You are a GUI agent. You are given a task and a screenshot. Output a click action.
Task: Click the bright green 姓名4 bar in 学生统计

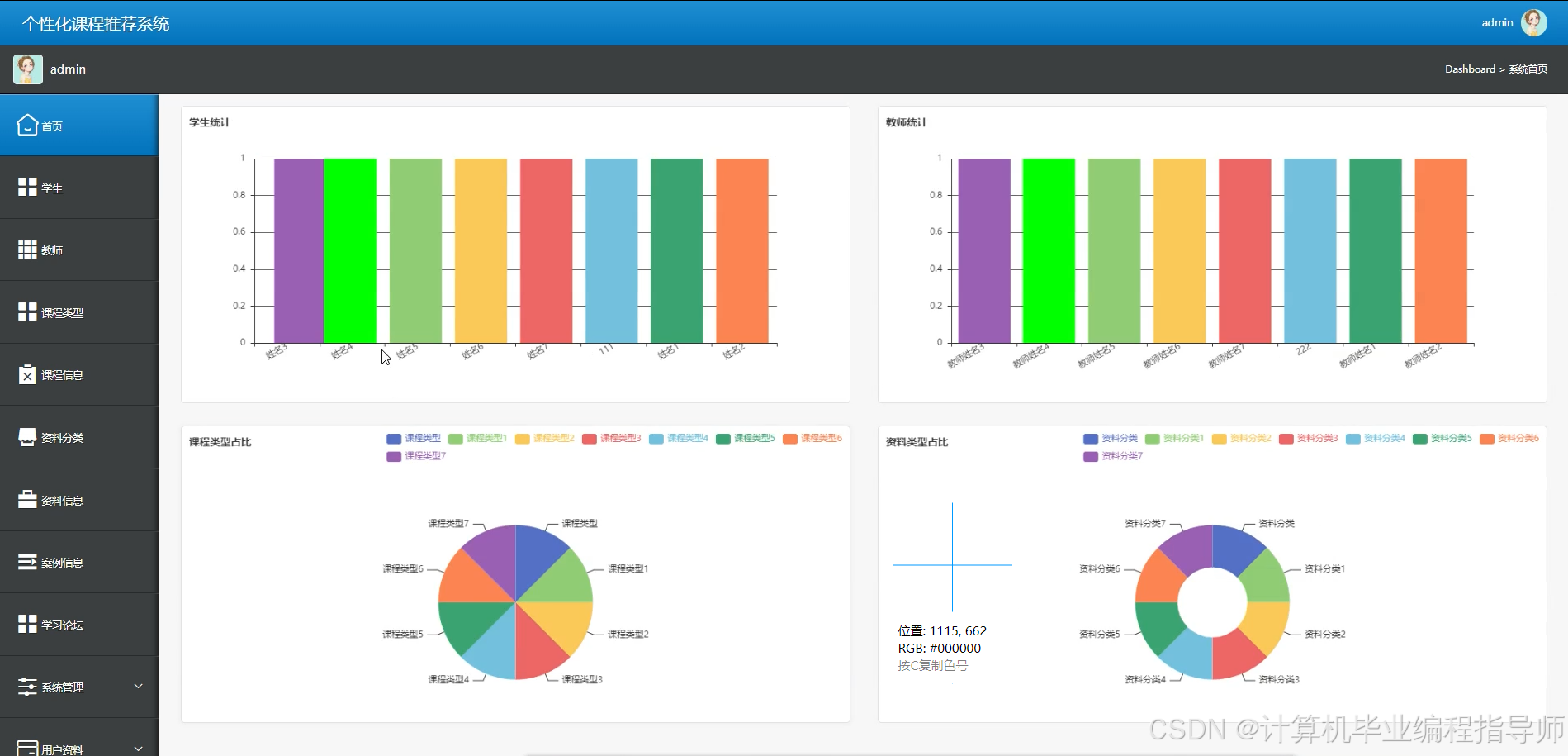(350, 250)
